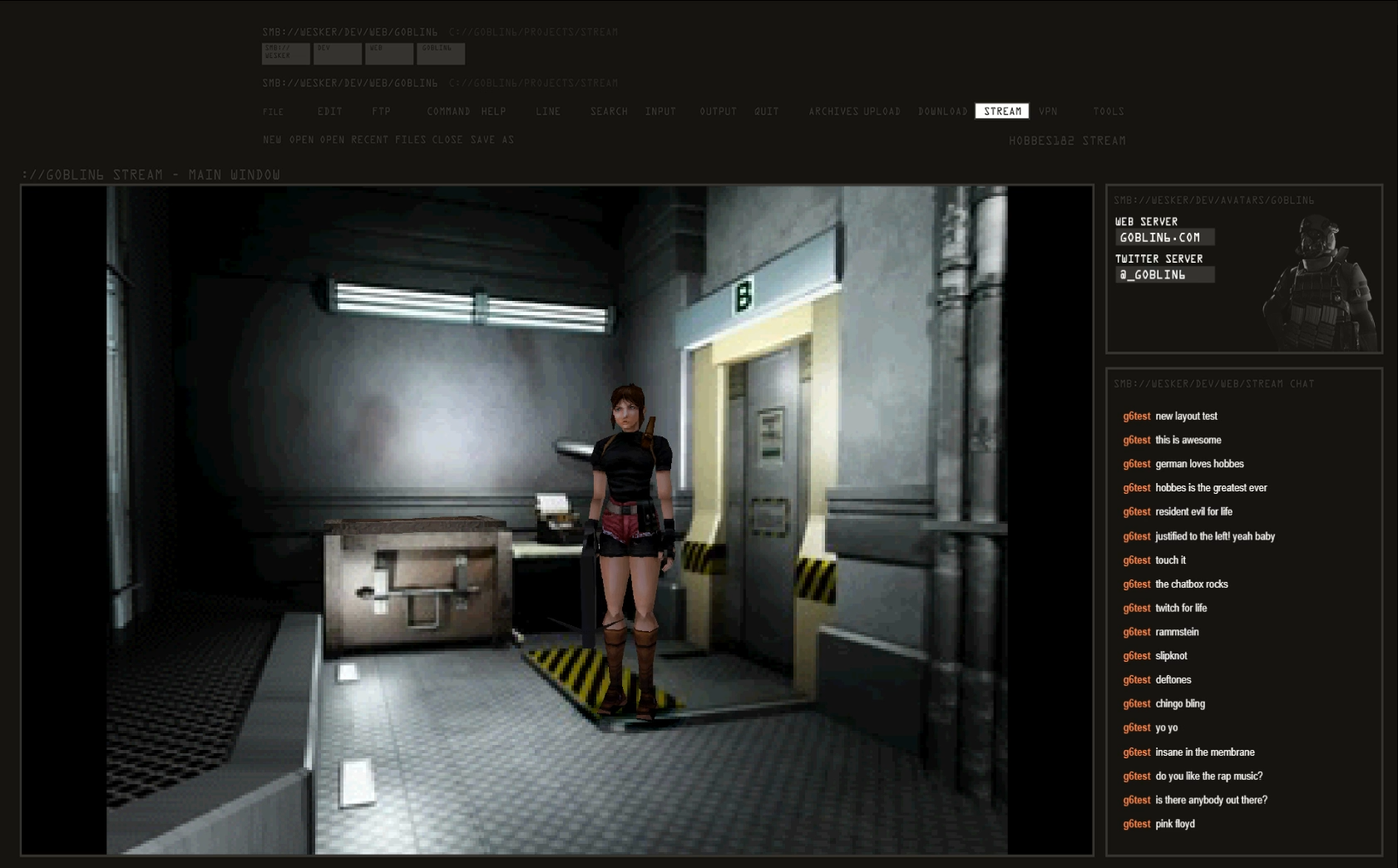Click g6test username beside 'pink floyd'
Screen dimensions: 1398x868
(1137, 825)
